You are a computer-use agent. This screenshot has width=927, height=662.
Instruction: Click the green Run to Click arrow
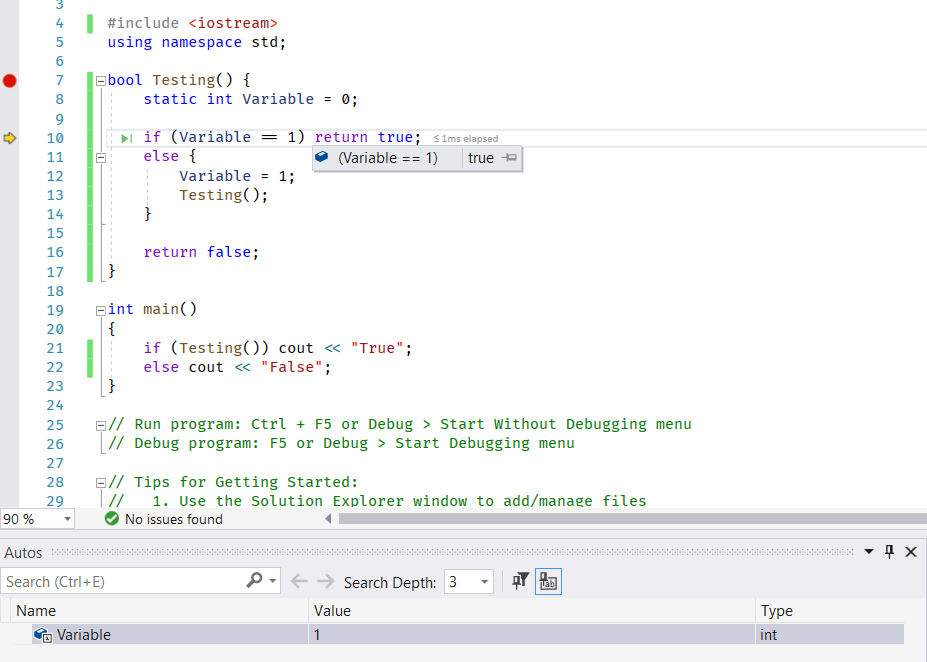(x=127, y=138)
